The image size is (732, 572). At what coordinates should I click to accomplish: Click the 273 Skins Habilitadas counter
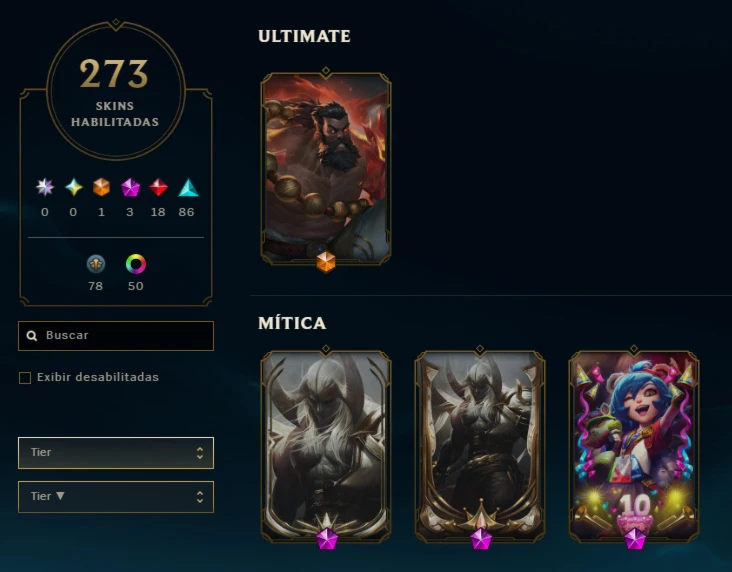pos(115,92)
